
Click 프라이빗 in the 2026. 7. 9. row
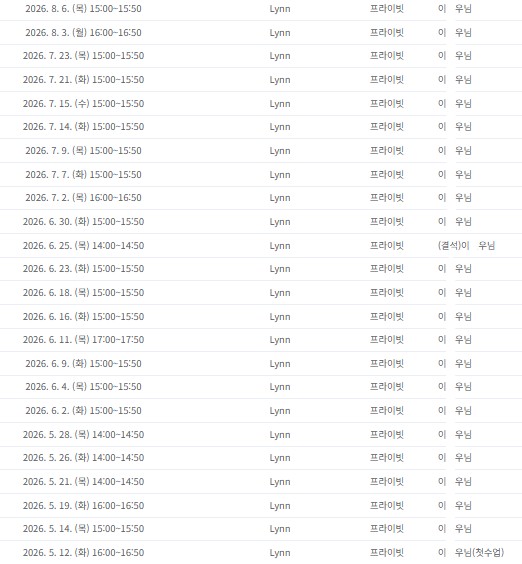point(387,150)
